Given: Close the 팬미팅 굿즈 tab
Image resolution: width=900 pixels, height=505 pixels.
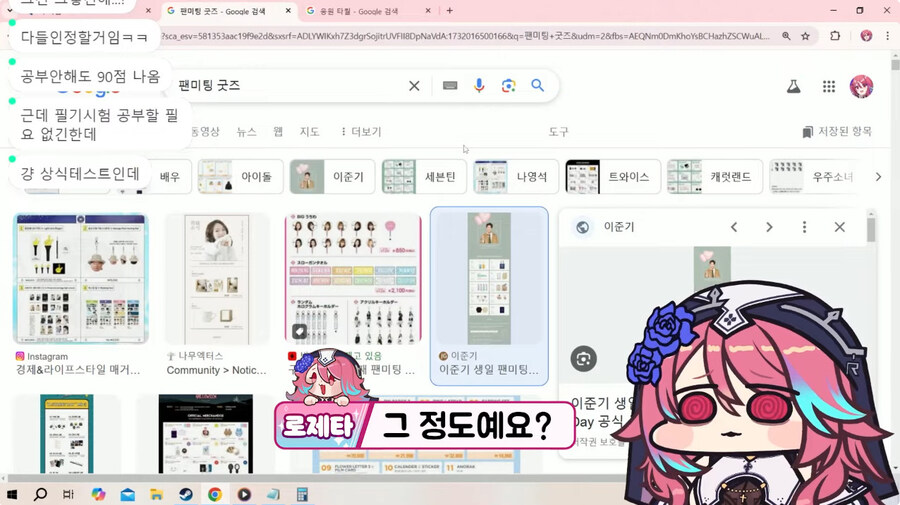Looking at the screenshot, I should (288, 11).
